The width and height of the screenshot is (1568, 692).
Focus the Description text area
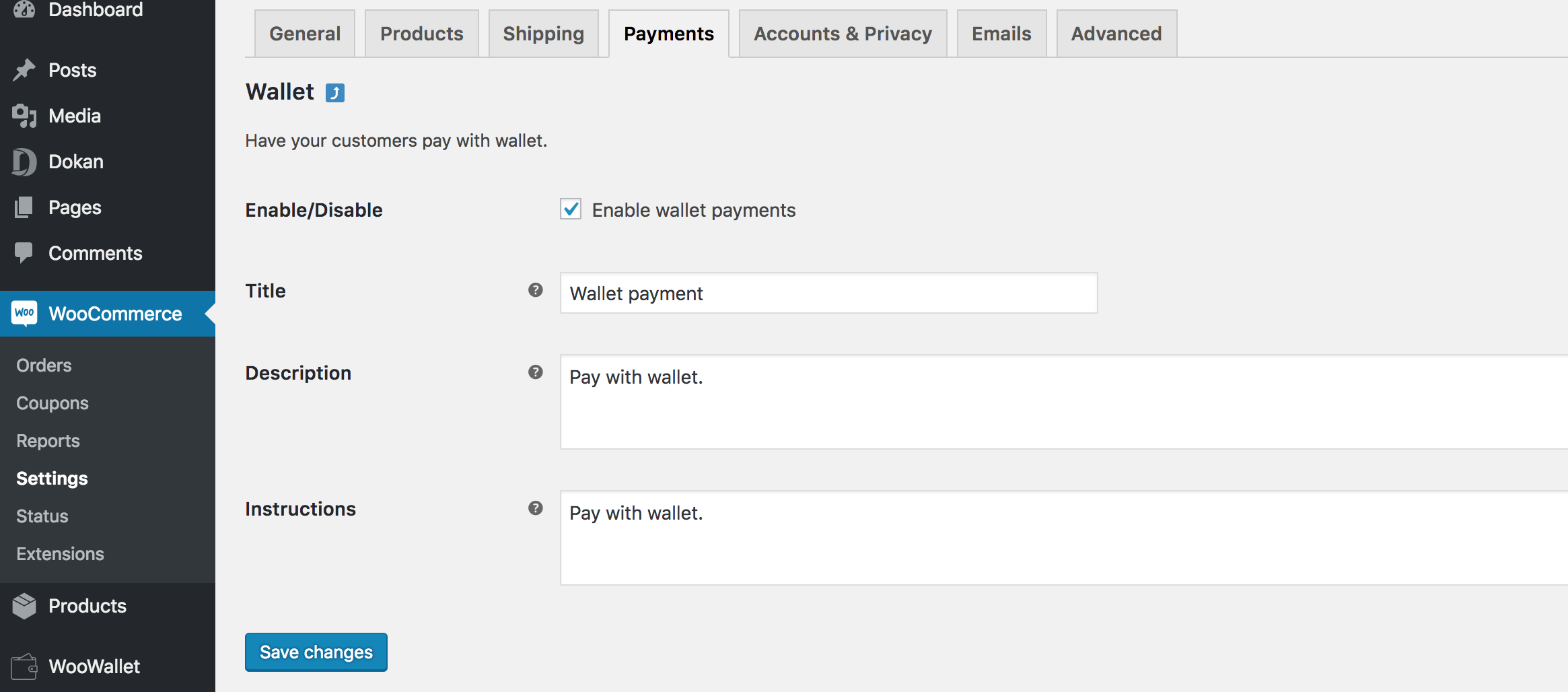click(x=1064, y=402)
